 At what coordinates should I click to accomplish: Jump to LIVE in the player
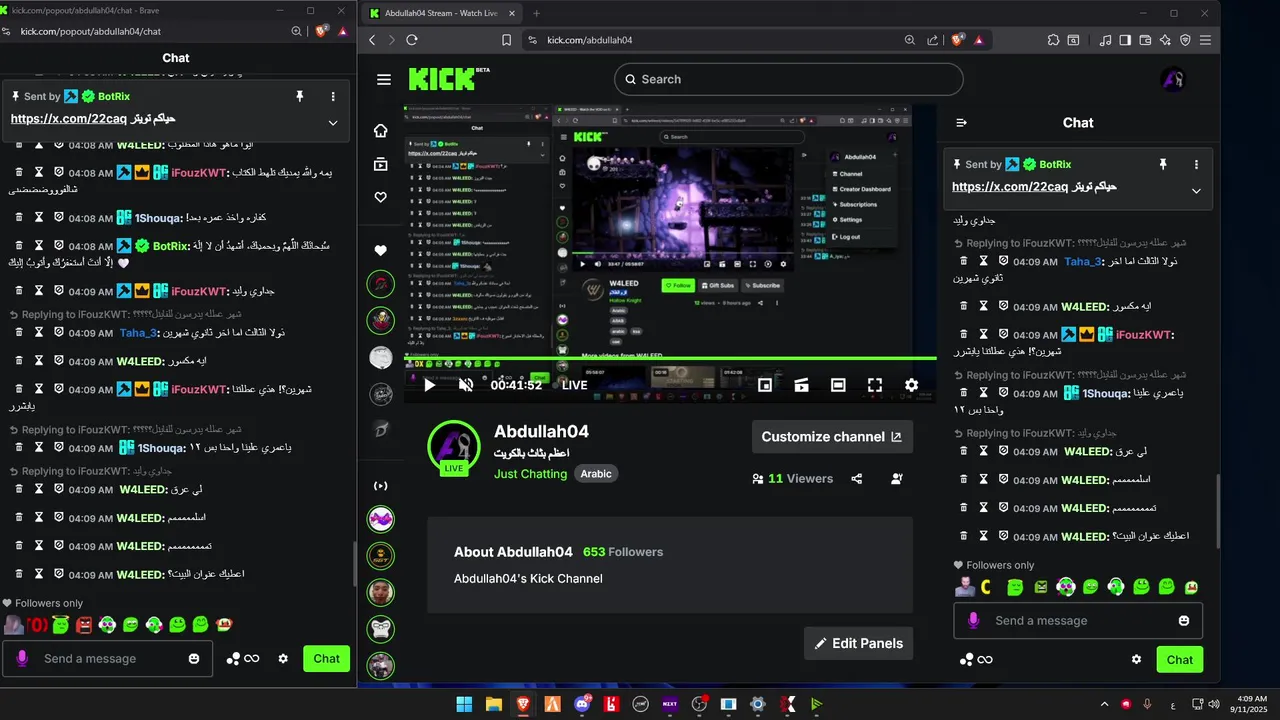[574, 385]
